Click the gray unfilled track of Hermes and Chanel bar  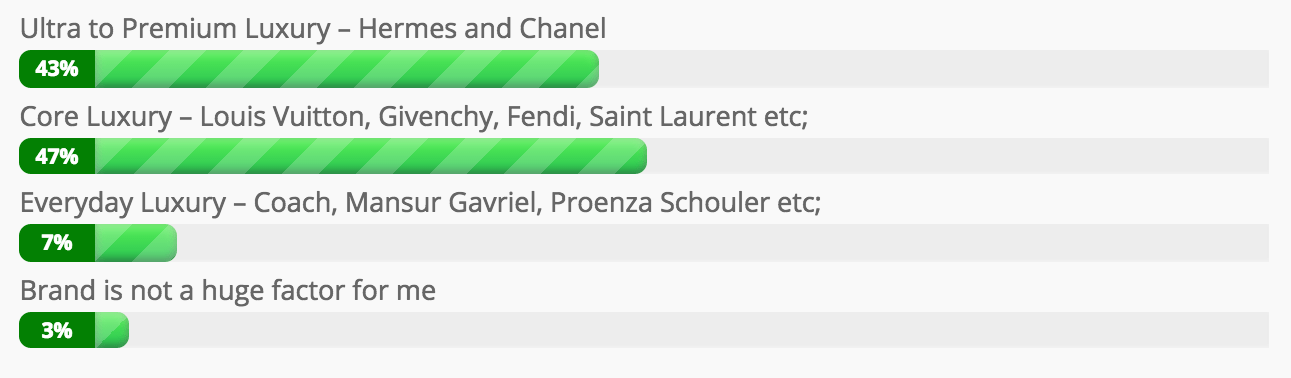[933, 69]
